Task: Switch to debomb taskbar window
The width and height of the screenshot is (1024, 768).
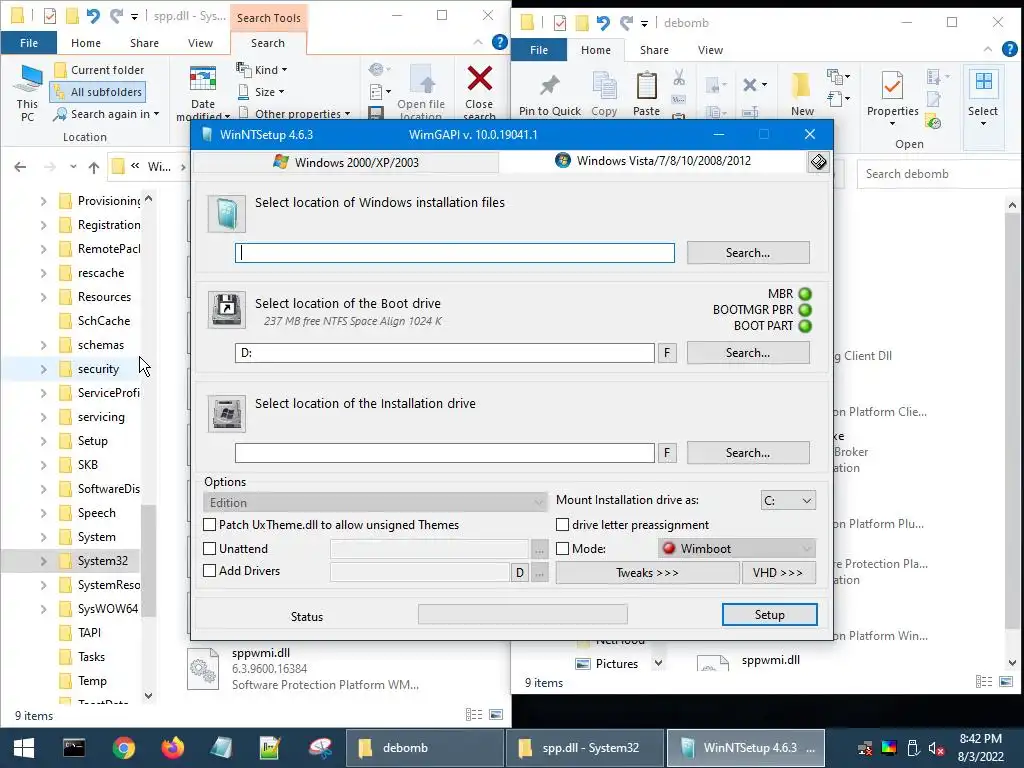Action: pos(423,748)
